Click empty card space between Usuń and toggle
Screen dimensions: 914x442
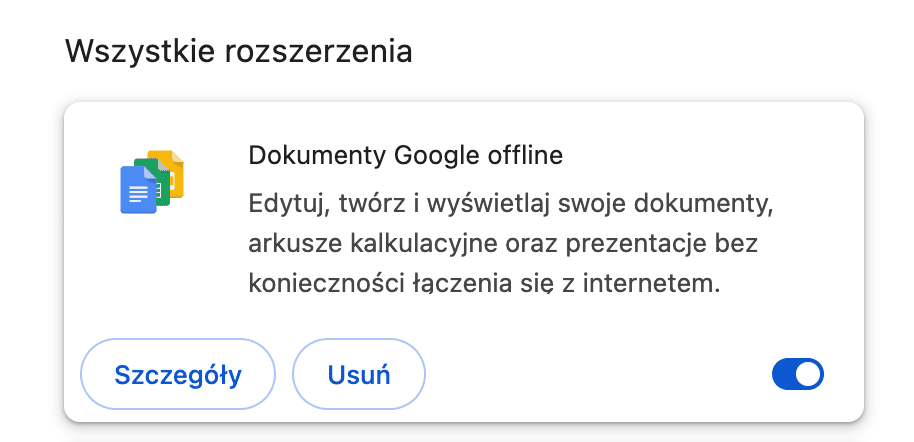[x=597, y=374]
